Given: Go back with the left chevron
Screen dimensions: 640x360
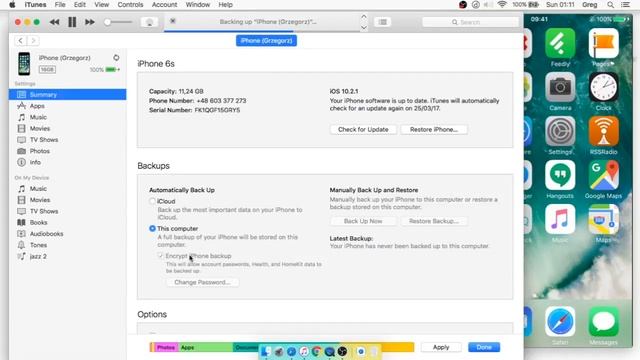Looking at the screenshot, I should 20,40.
